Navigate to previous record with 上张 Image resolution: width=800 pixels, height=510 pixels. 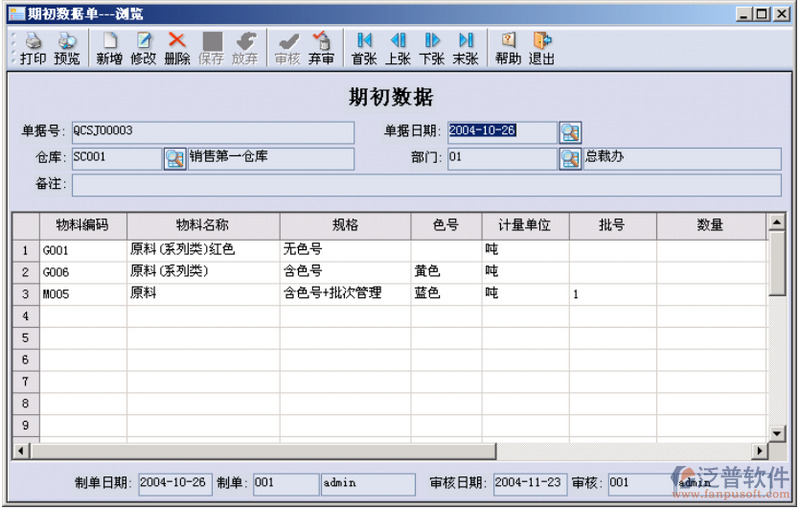(398, 48)
